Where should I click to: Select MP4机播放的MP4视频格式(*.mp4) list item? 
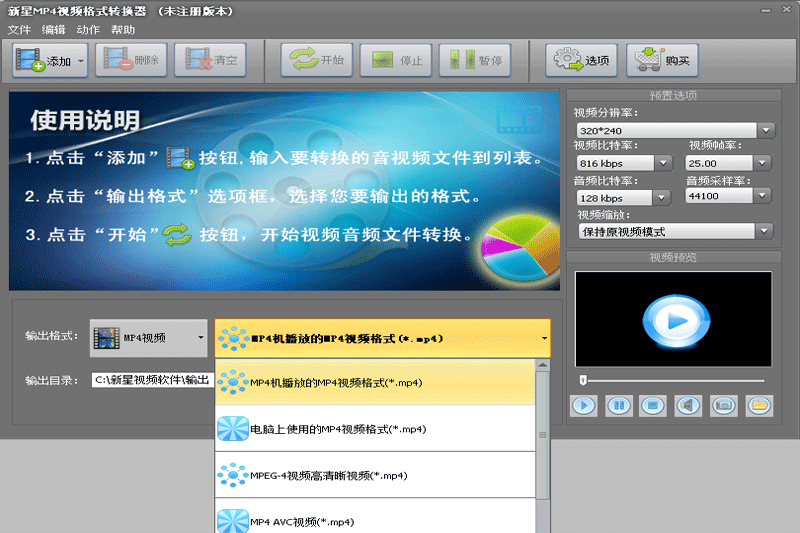pyautogui.click(x=375, y=383)
